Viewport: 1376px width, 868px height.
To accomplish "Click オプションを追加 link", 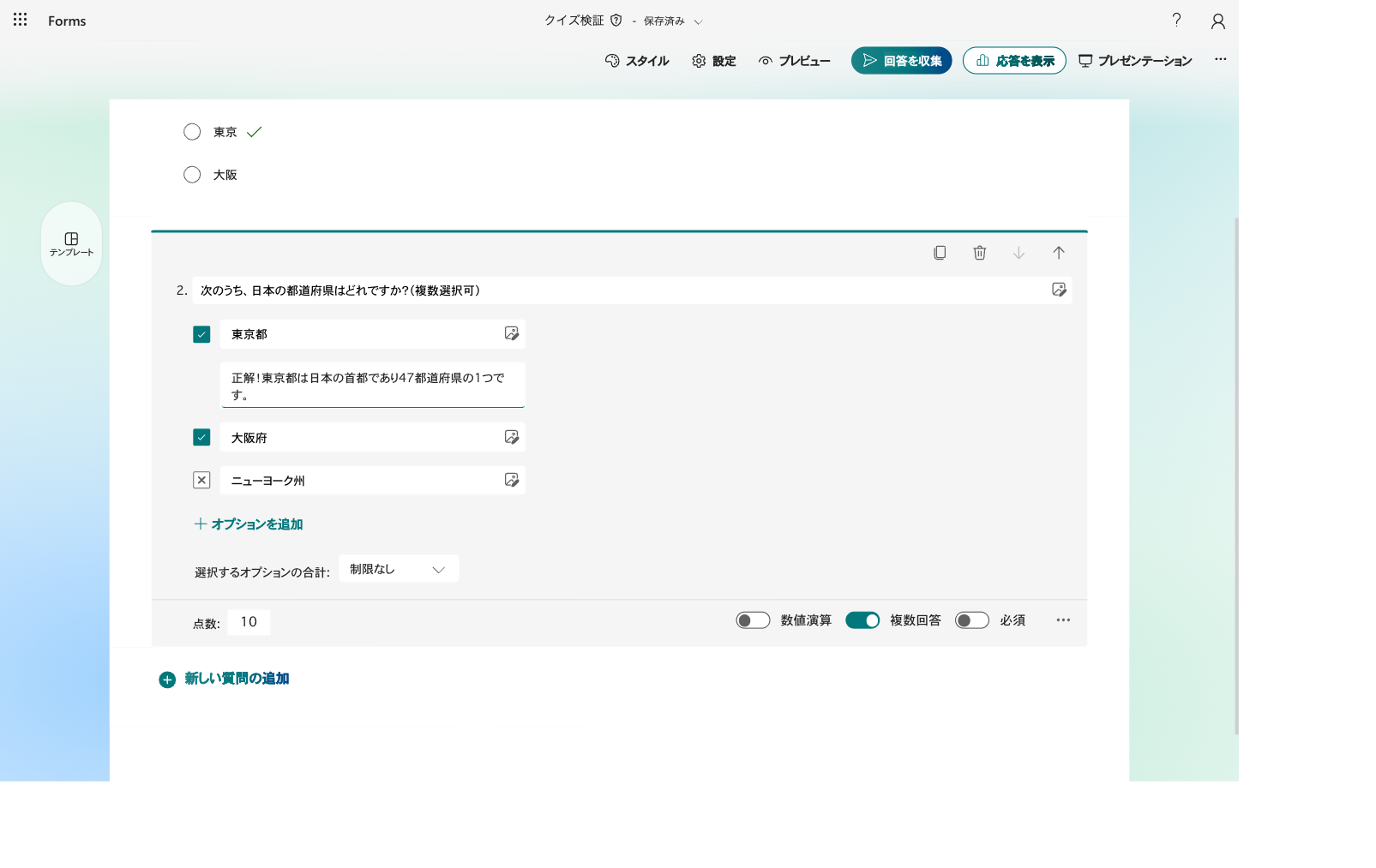I will [249, 524].
